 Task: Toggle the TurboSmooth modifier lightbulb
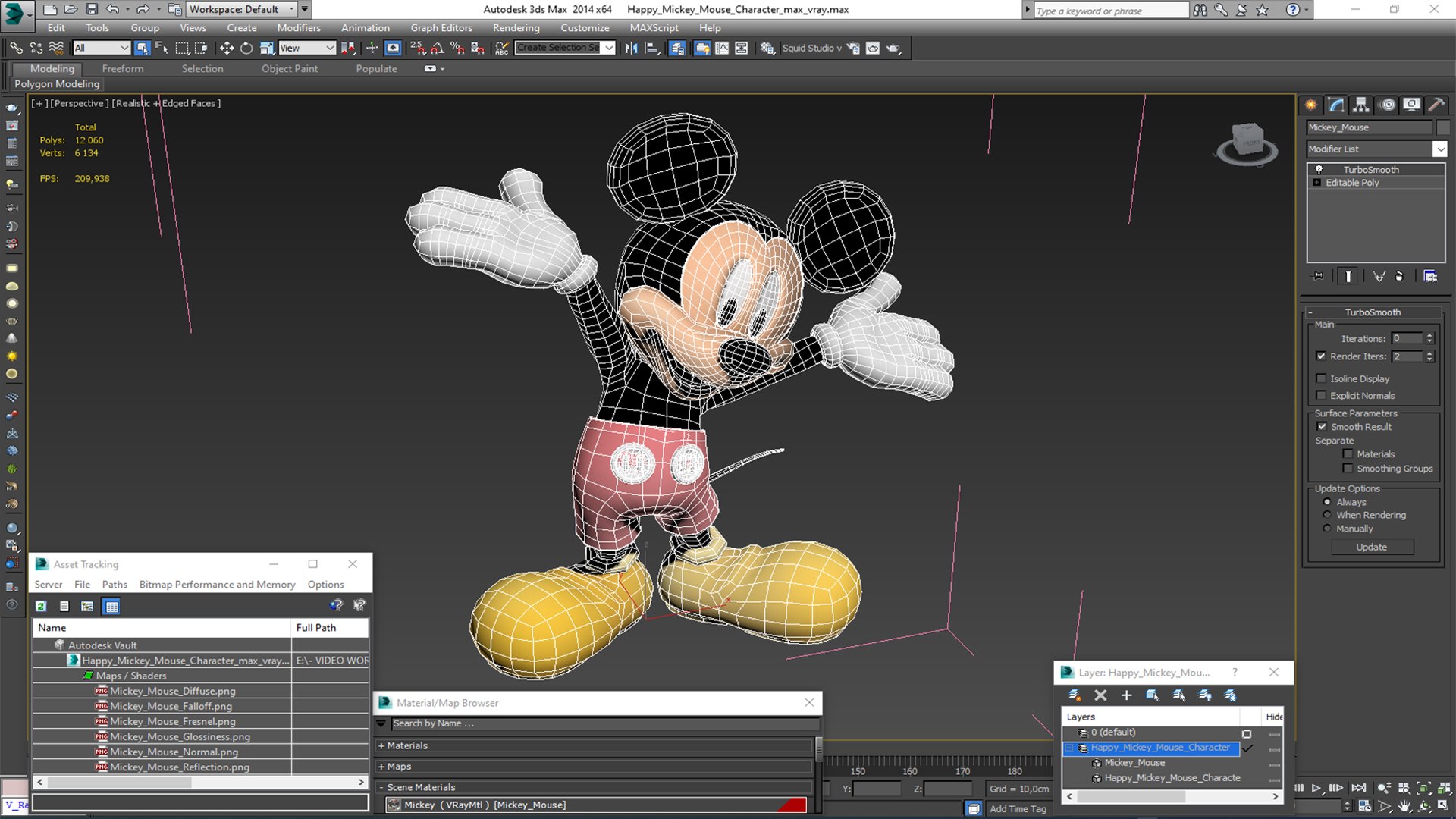tap(1319, 169)
